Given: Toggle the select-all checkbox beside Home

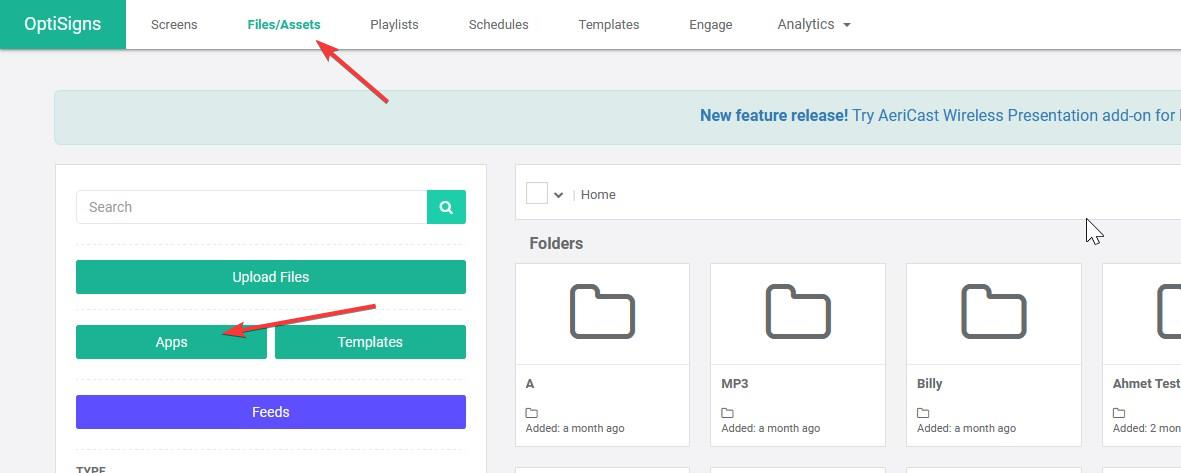Looking at the screenshot, I should (537, 194).
